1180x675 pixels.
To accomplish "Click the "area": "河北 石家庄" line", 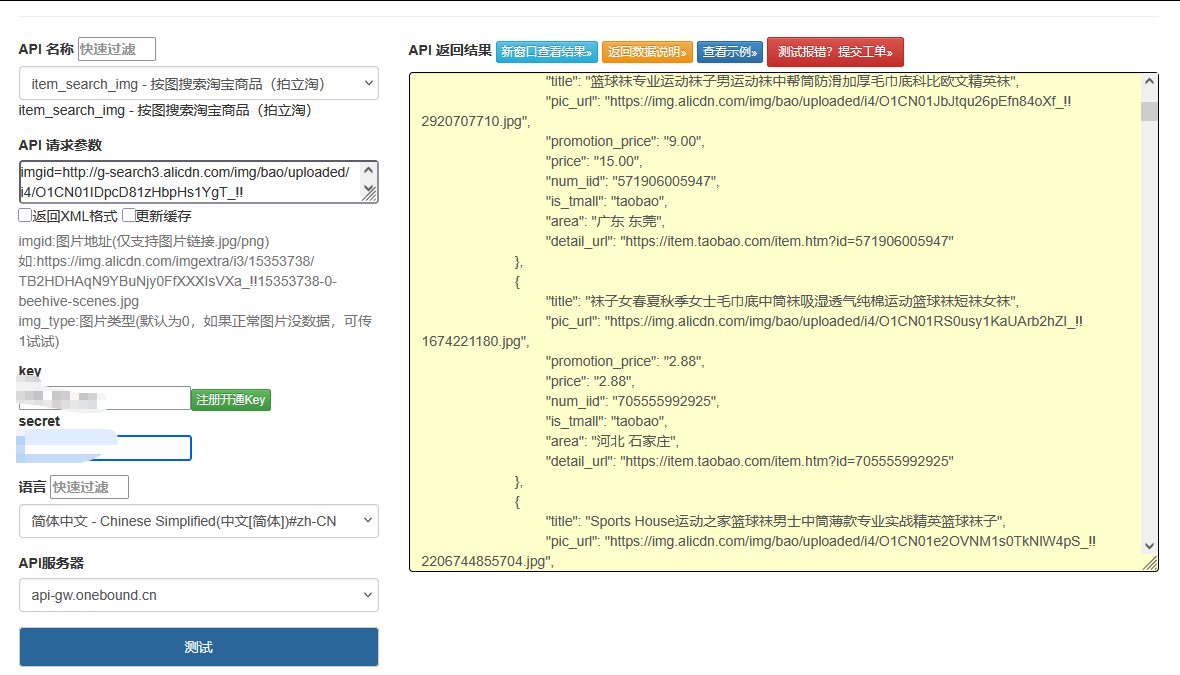I will [613, 442].
